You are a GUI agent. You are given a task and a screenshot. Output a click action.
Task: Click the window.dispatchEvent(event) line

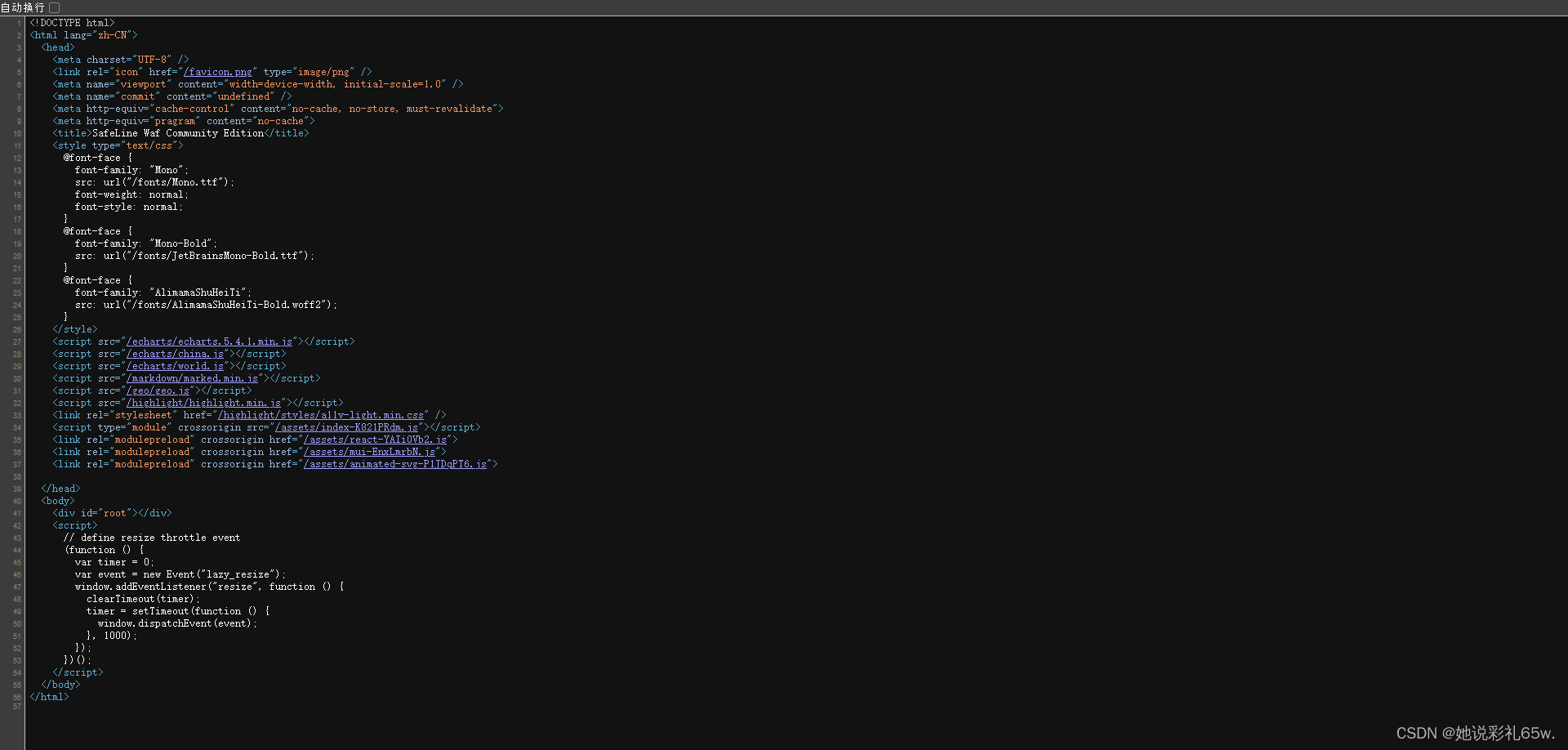(x=177, y=623)
